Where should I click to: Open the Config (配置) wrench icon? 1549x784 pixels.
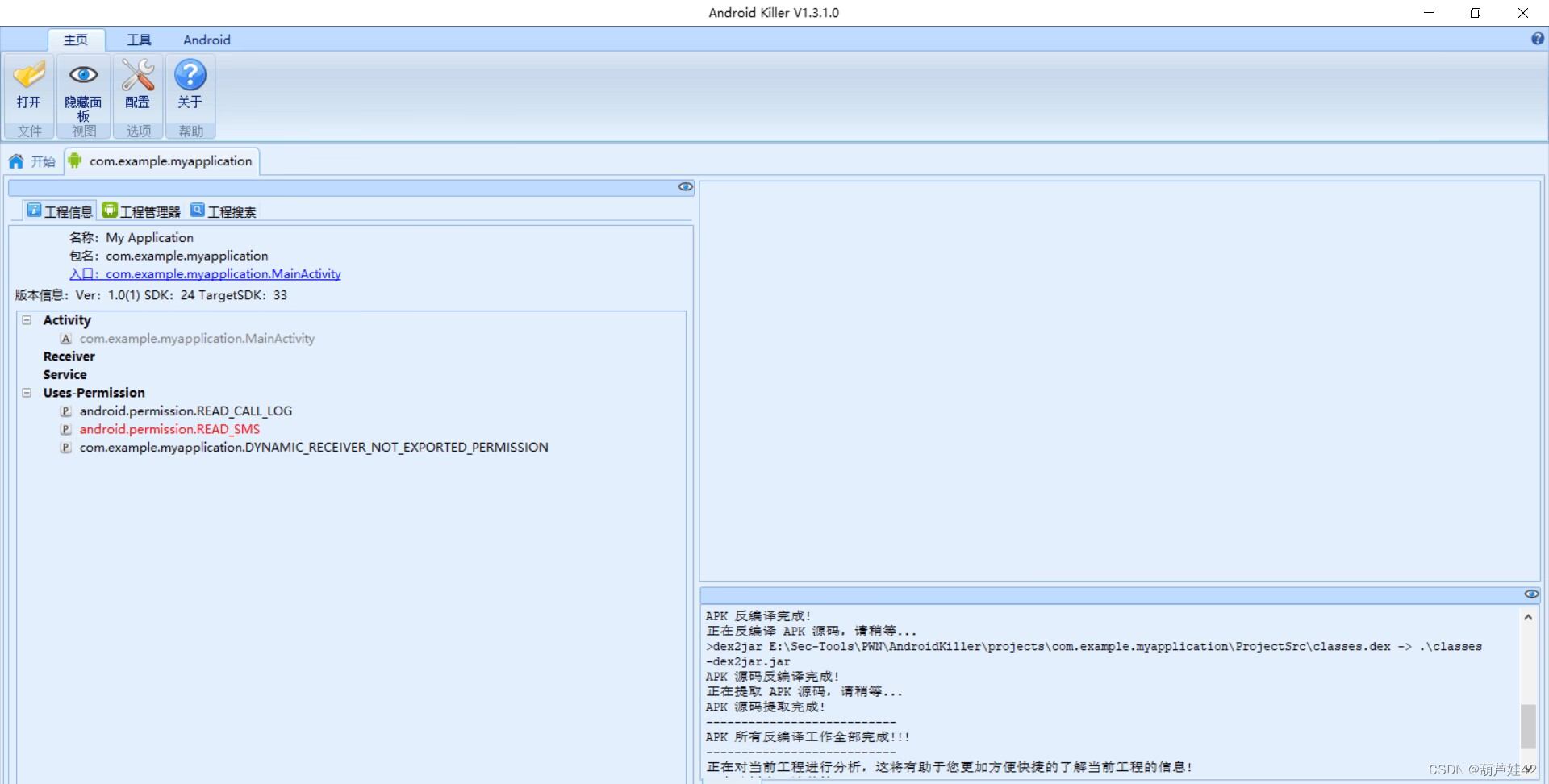[x=137, y=76]
